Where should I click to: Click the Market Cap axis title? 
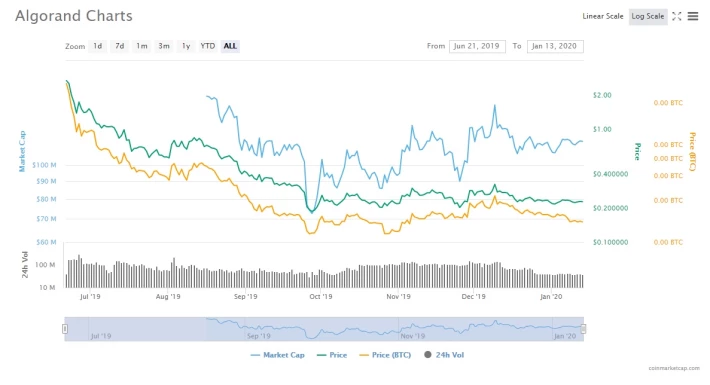22,151
